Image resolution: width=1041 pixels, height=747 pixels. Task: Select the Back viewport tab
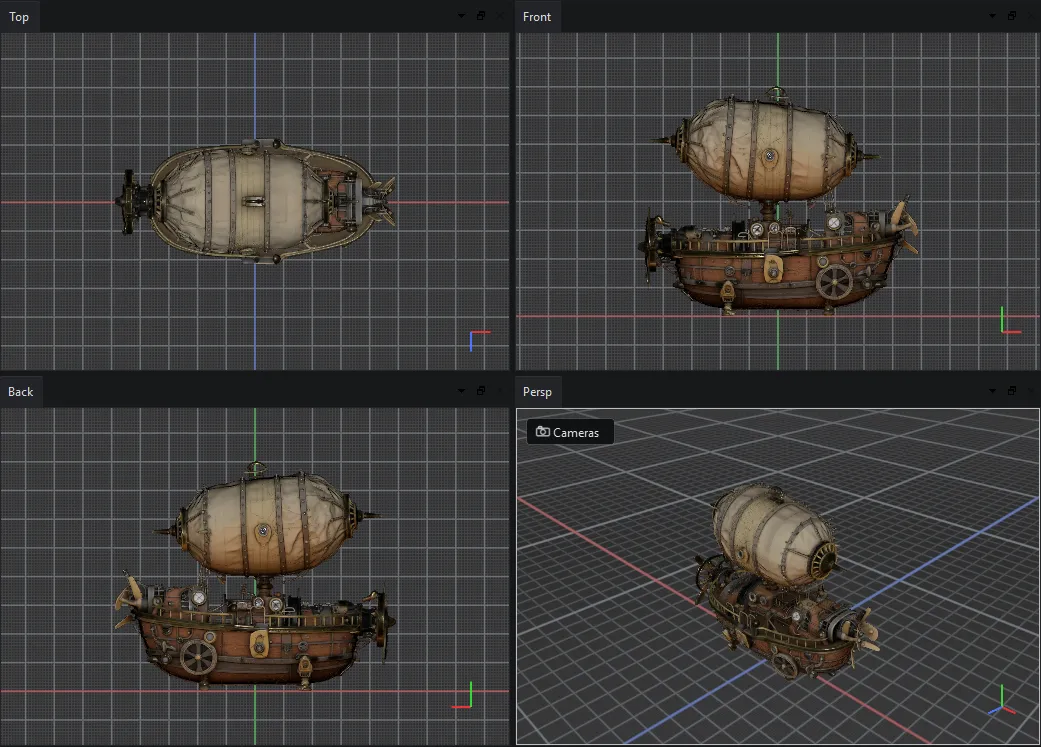pyautogui.click(x=21, y=392)
